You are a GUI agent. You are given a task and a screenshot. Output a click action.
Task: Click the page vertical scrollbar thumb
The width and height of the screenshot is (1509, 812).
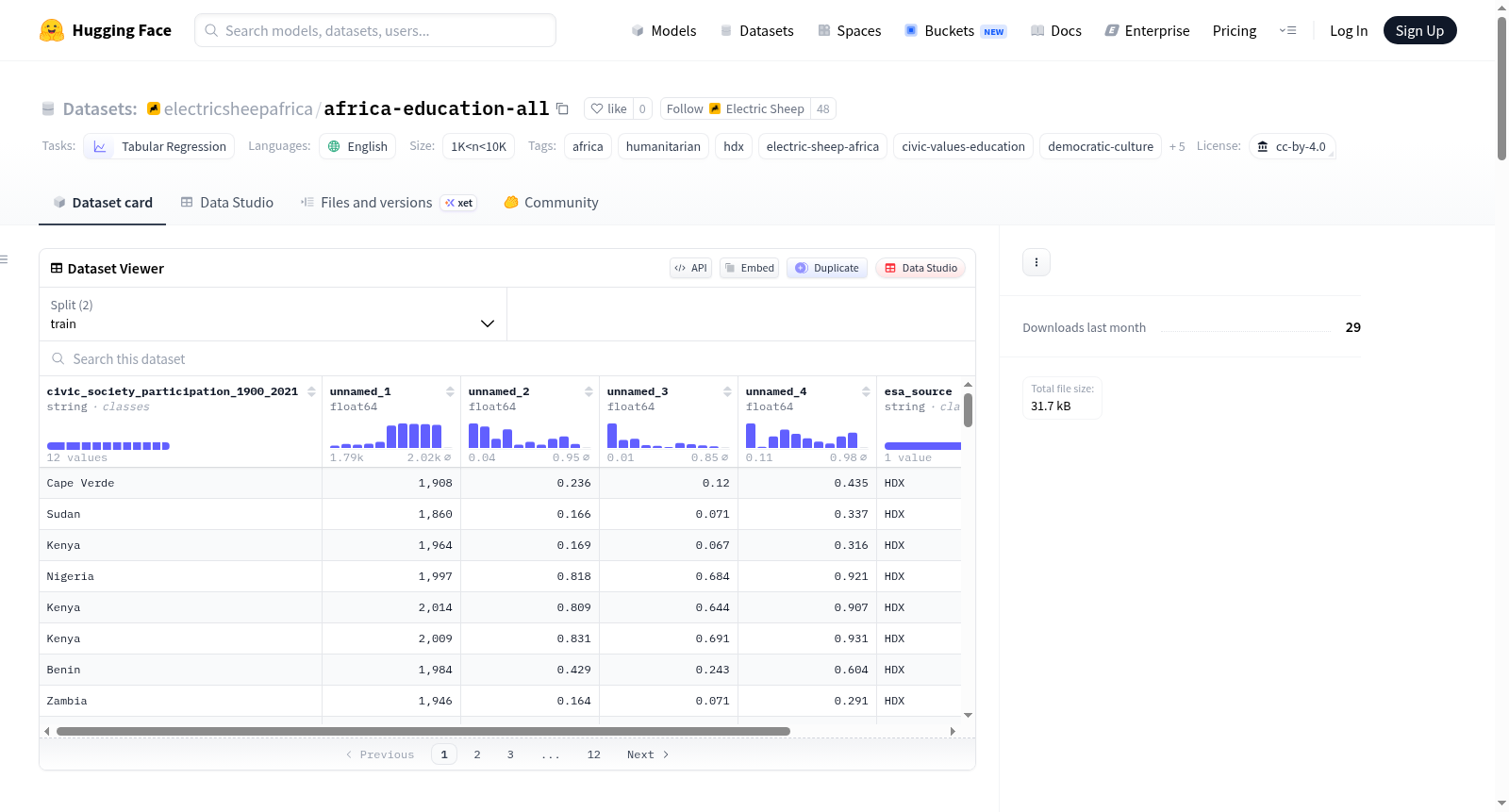coord(1501,88)
